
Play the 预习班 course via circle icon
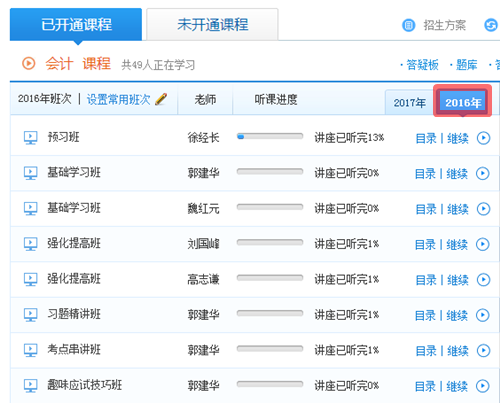(x=483, y=138)
